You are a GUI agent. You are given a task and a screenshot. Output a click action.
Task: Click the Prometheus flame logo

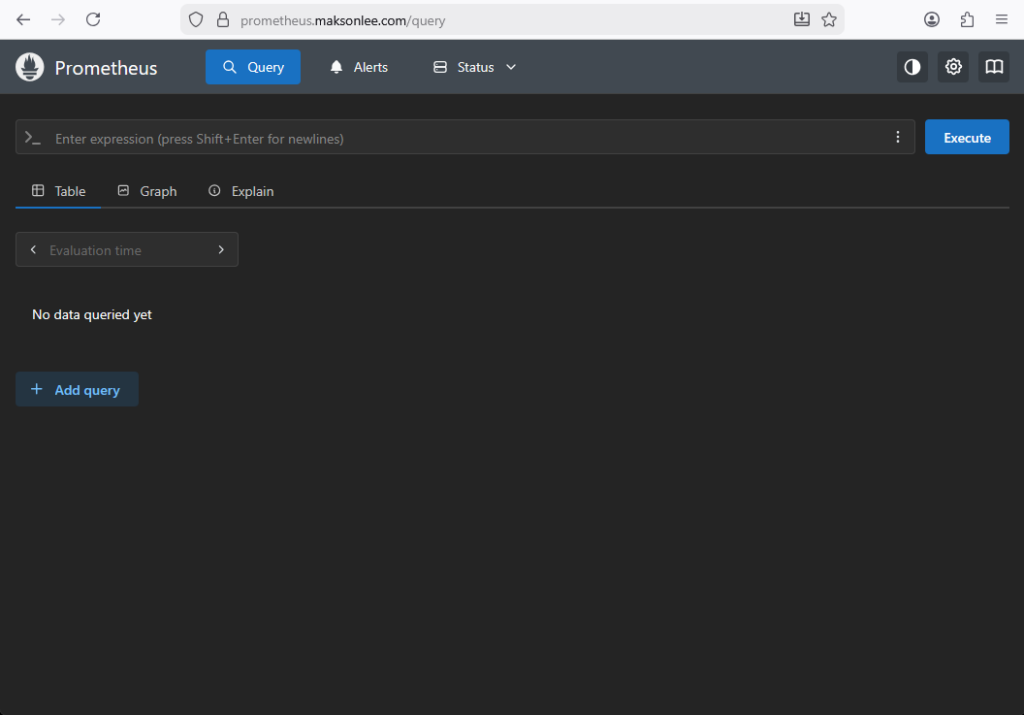click(x=30, y=67)
